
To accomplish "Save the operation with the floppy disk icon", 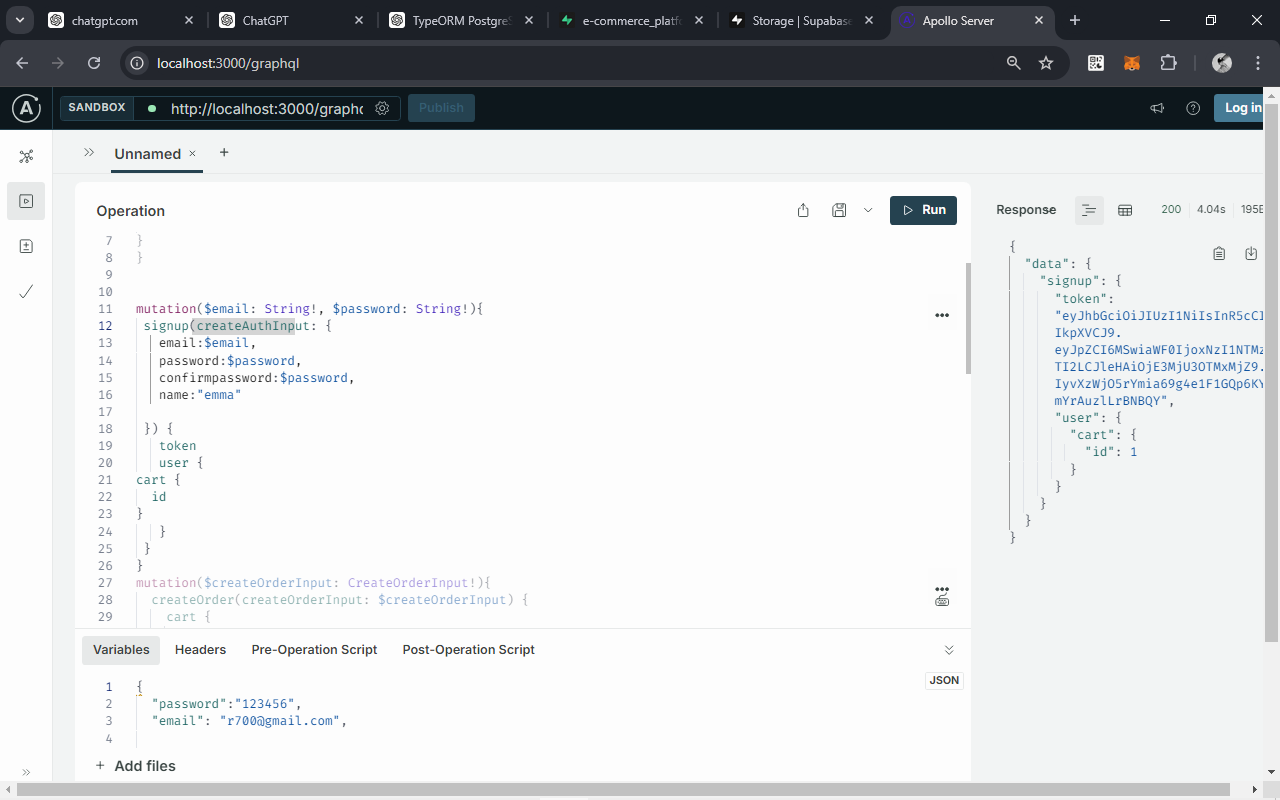I will 839,210.
